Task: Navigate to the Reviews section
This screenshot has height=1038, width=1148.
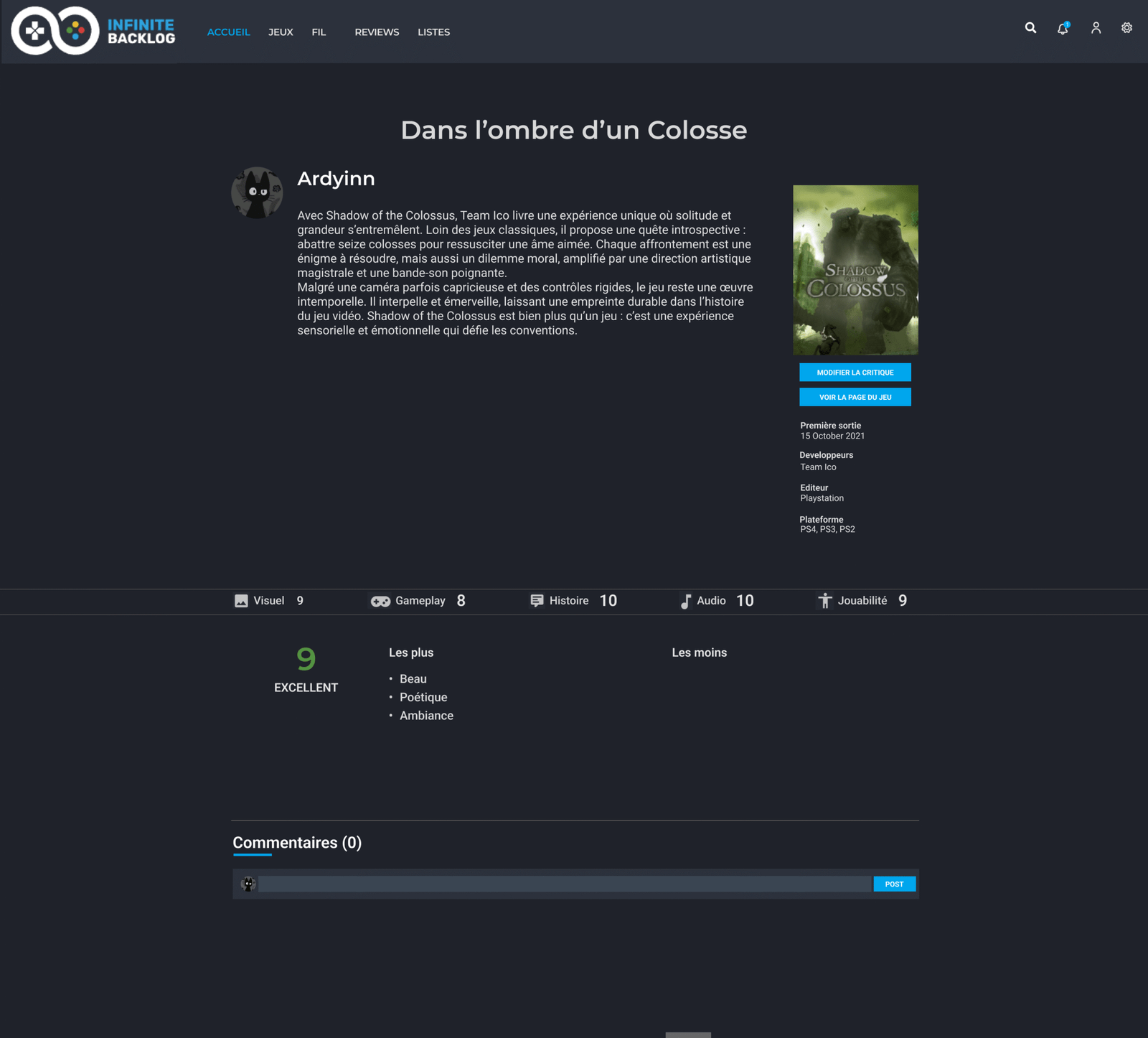Action: pos(377,32)
